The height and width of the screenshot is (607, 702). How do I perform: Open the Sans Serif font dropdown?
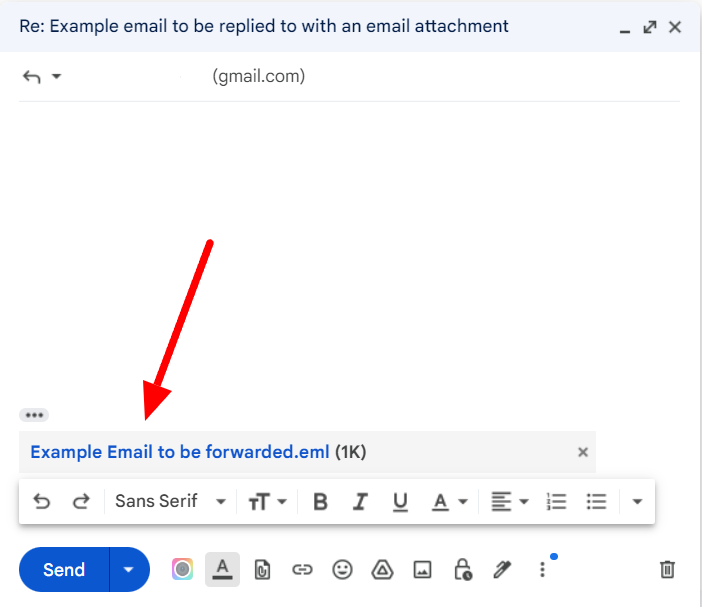coord(170,501)
